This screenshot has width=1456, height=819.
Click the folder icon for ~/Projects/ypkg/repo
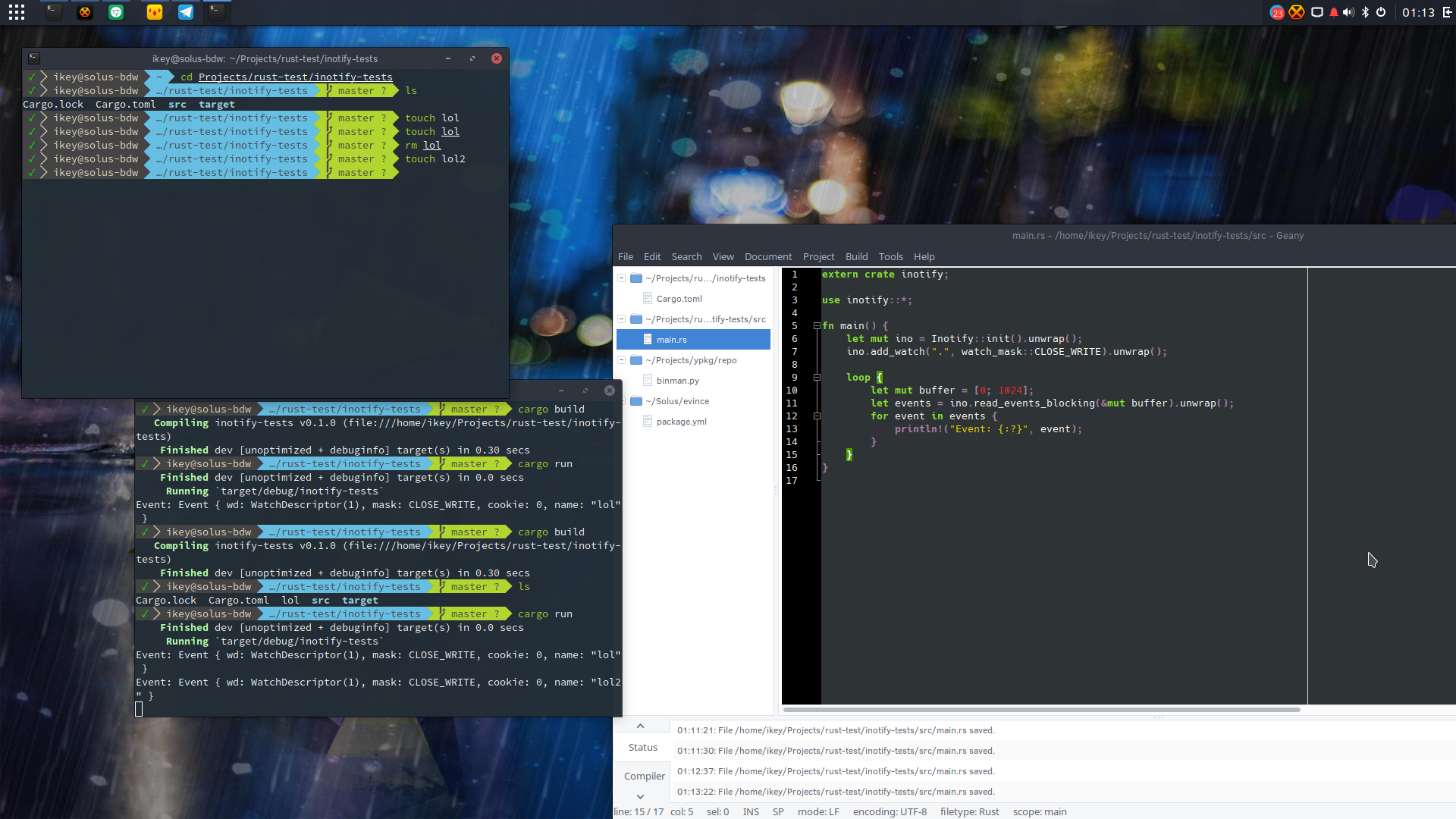click(x=636, y=360)
